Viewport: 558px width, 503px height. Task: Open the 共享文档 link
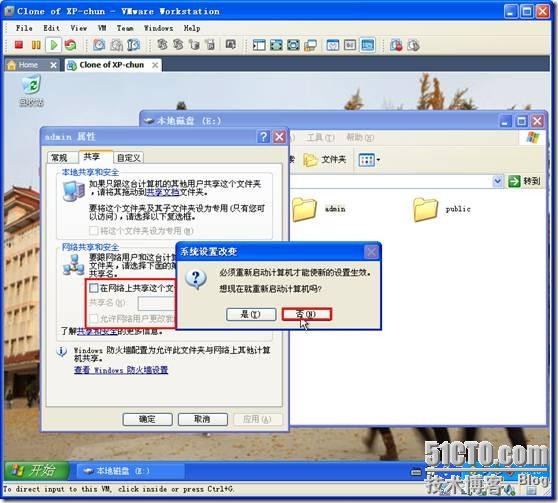163,193
